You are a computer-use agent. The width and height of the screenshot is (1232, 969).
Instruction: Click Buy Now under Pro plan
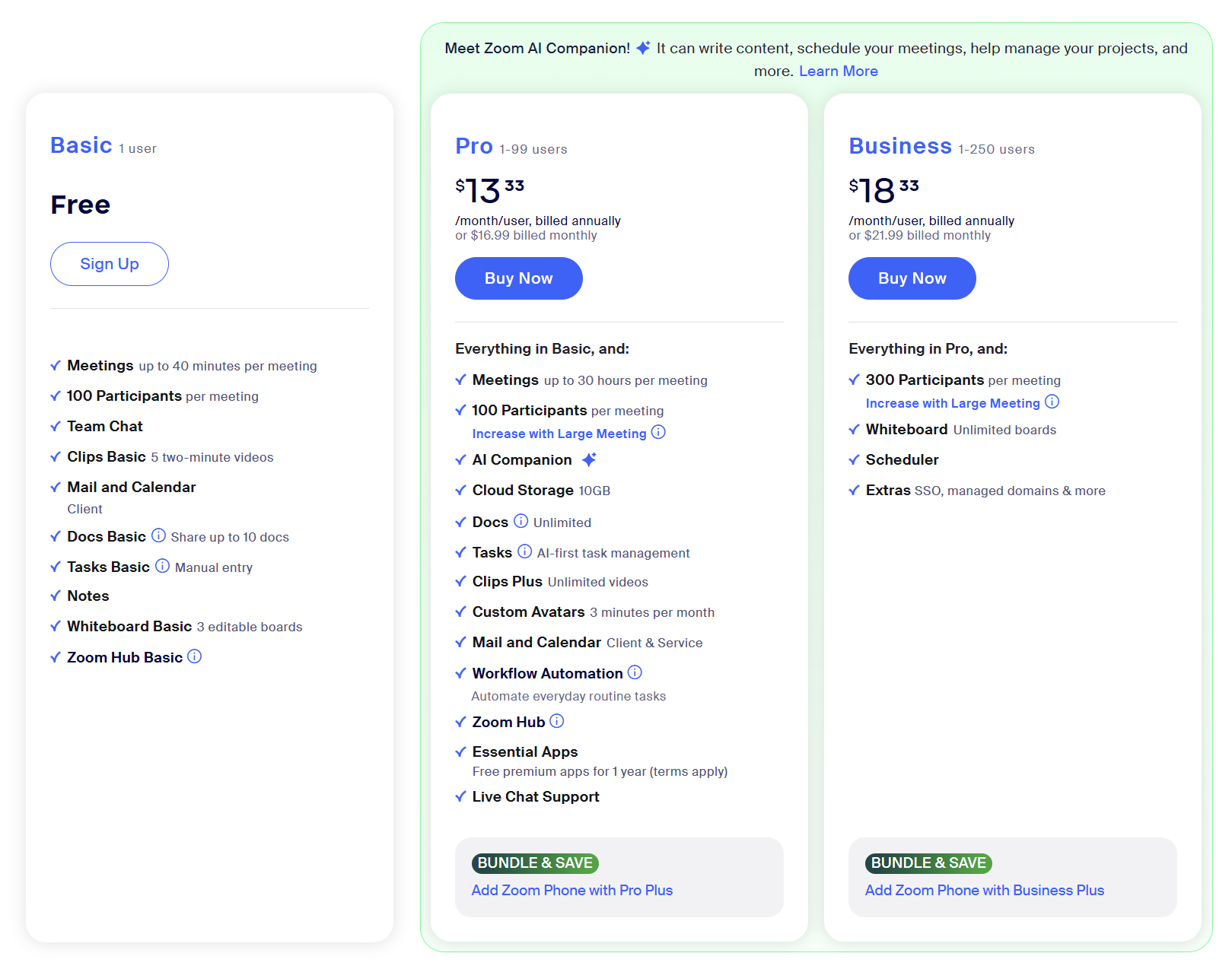(x=518, y=278)
